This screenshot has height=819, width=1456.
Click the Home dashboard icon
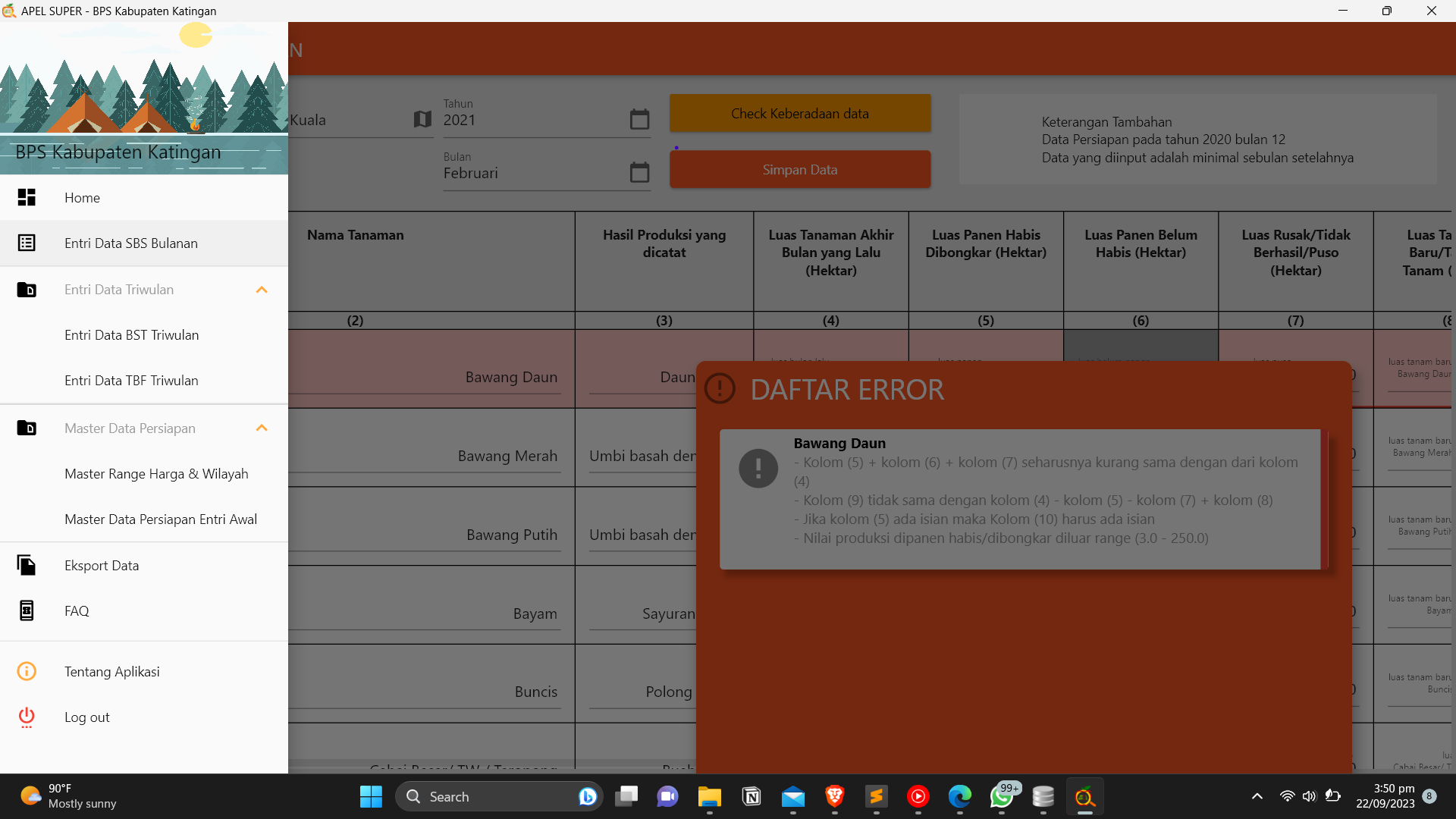click(27, 198)
